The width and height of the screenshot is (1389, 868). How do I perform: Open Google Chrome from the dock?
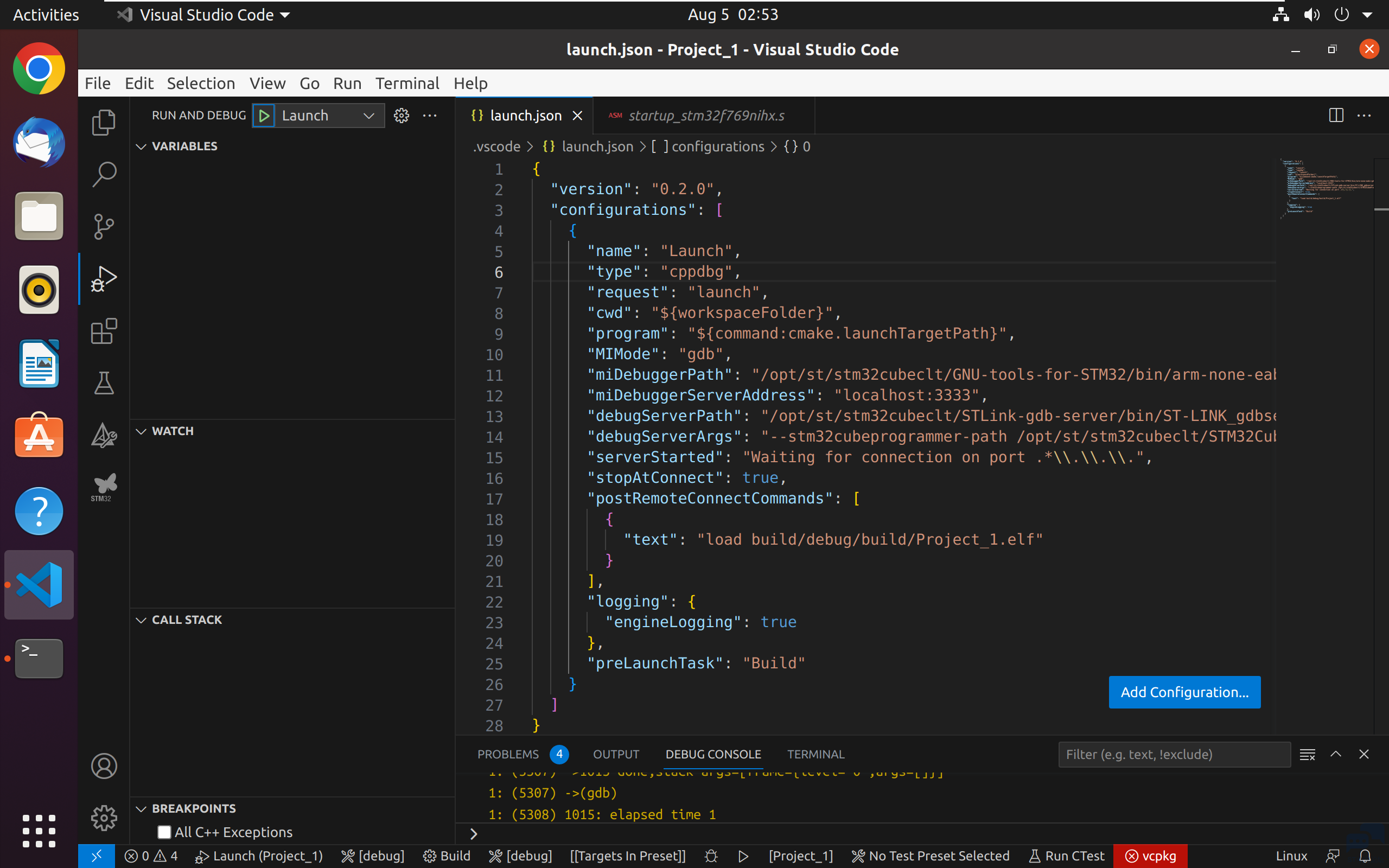point(39,69)
